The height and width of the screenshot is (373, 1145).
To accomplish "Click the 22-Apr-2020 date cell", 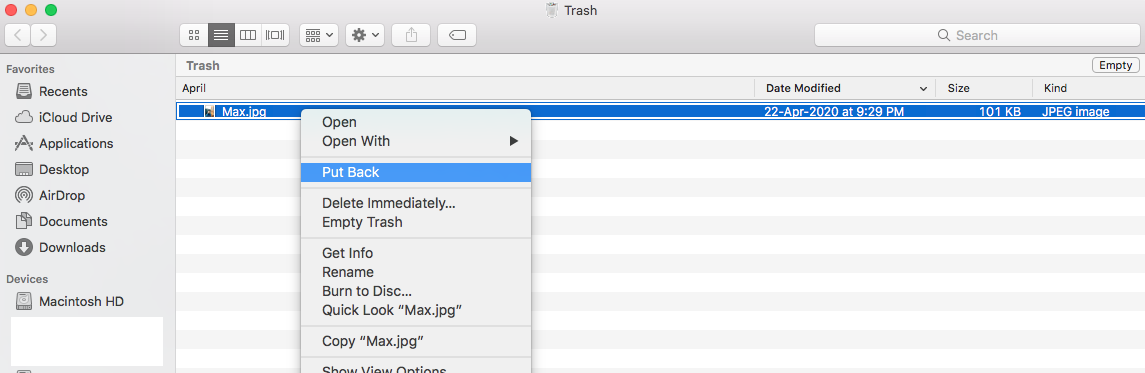I will tap(834, 112).
